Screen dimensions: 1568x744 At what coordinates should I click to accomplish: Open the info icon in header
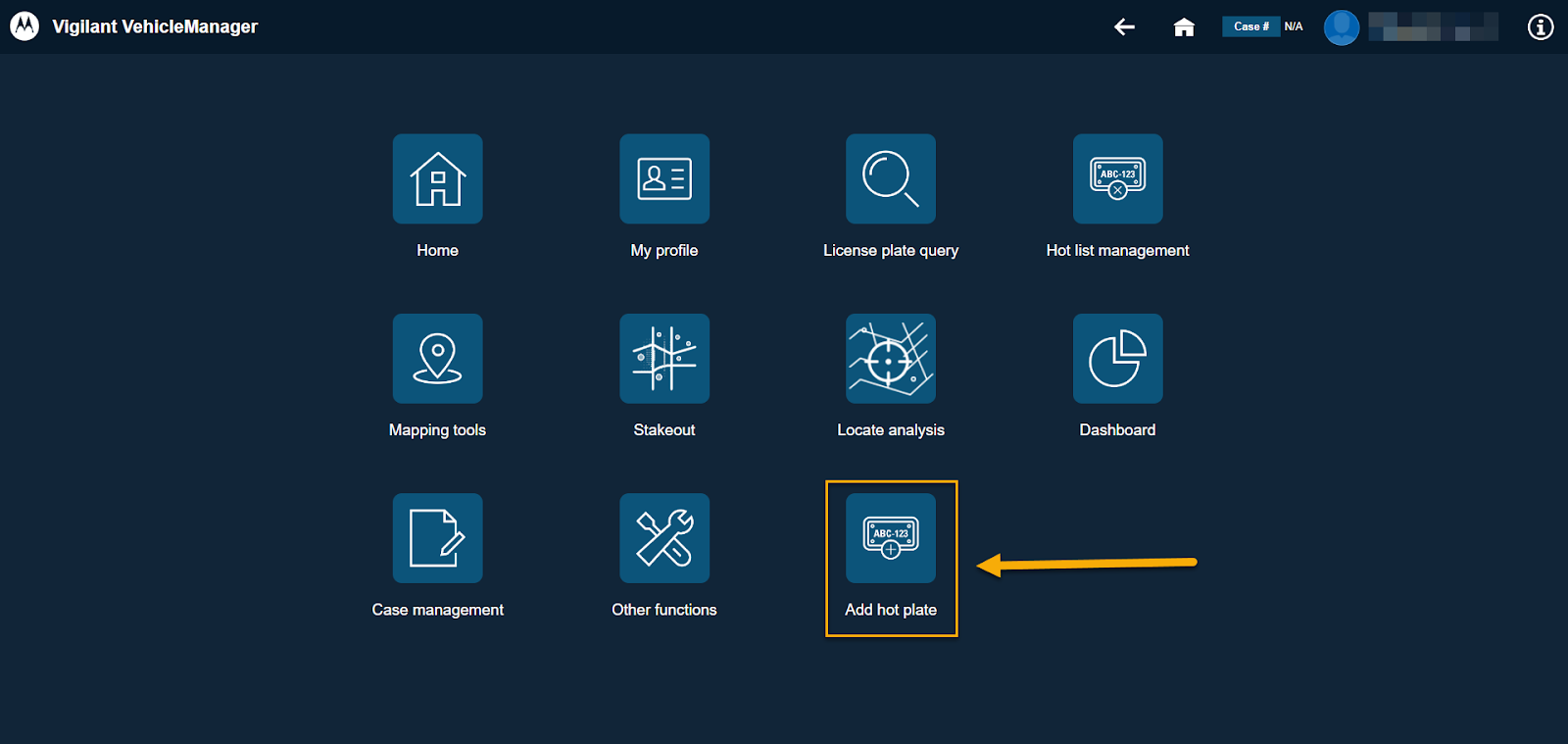click(x=1541, y=26)
